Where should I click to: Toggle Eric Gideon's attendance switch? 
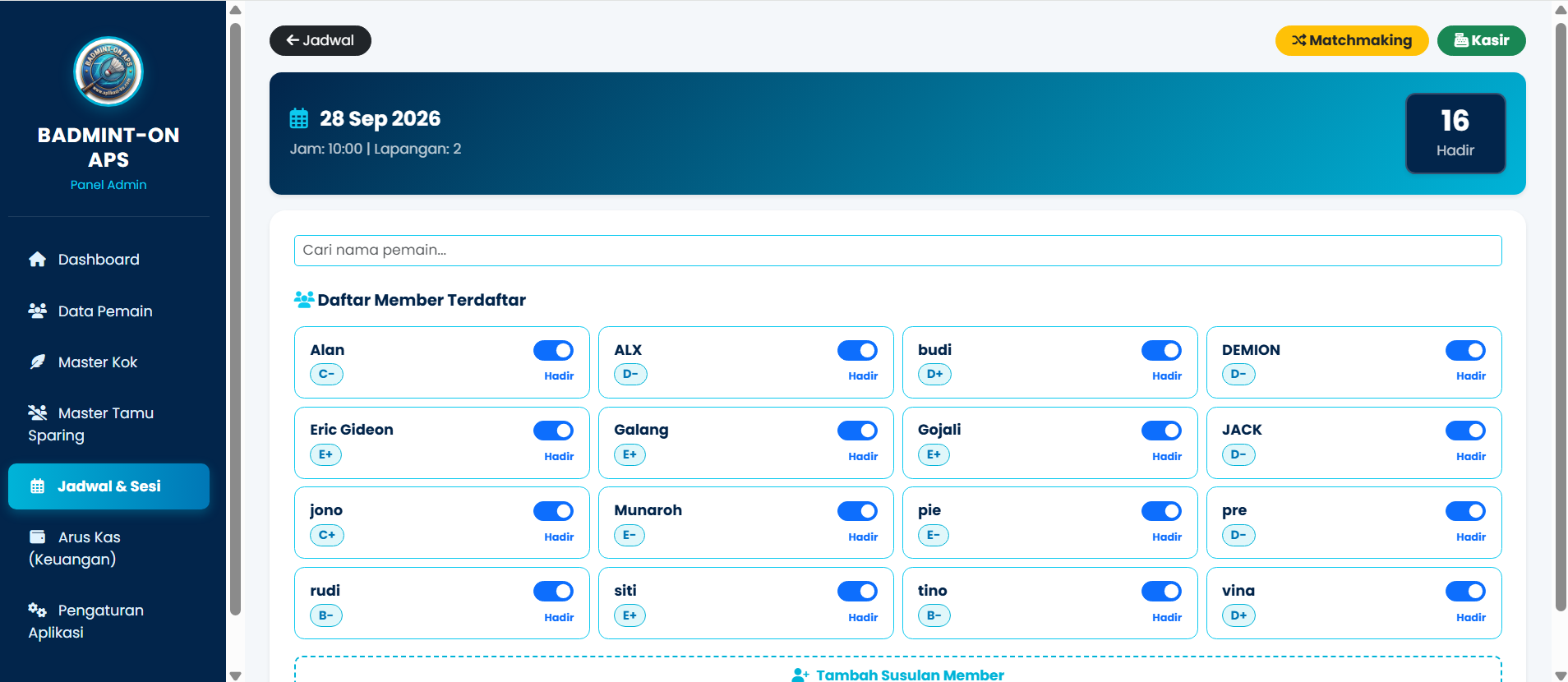(x=553, y=431)
